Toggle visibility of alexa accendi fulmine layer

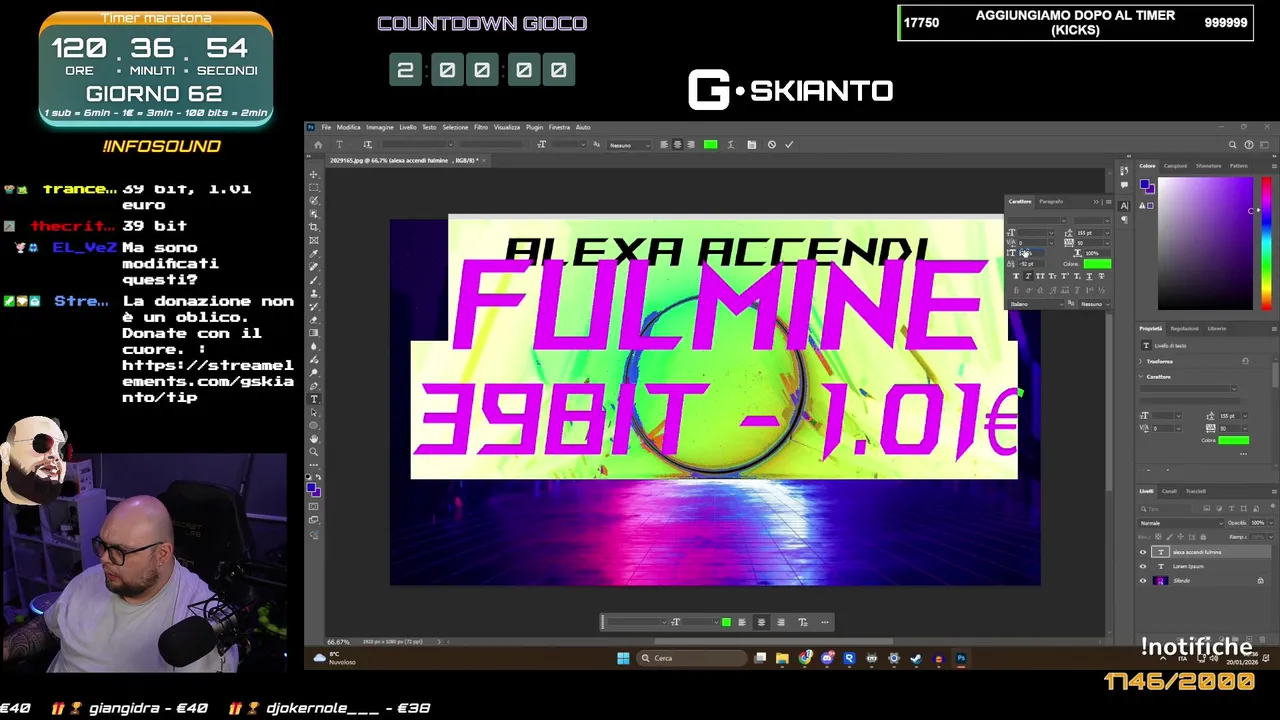[x=1143, y=552]
